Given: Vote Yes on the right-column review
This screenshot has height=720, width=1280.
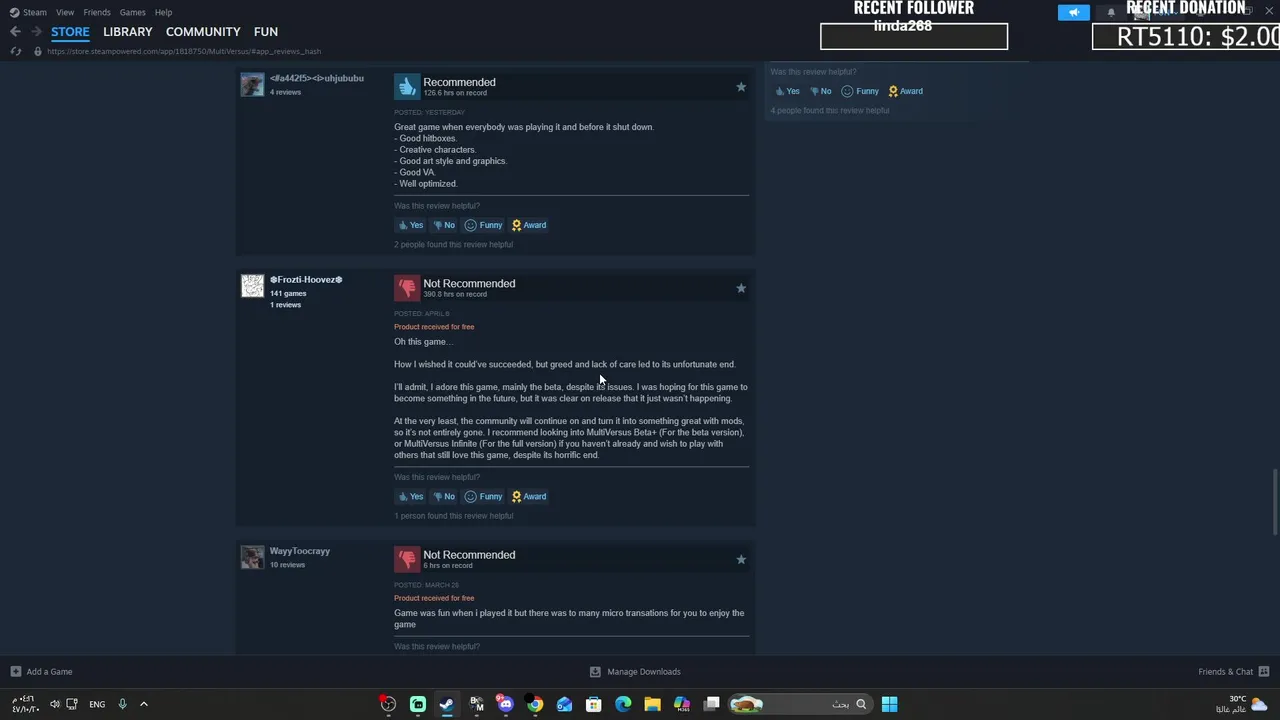Looking at the screenshot, I should point(788,91).
